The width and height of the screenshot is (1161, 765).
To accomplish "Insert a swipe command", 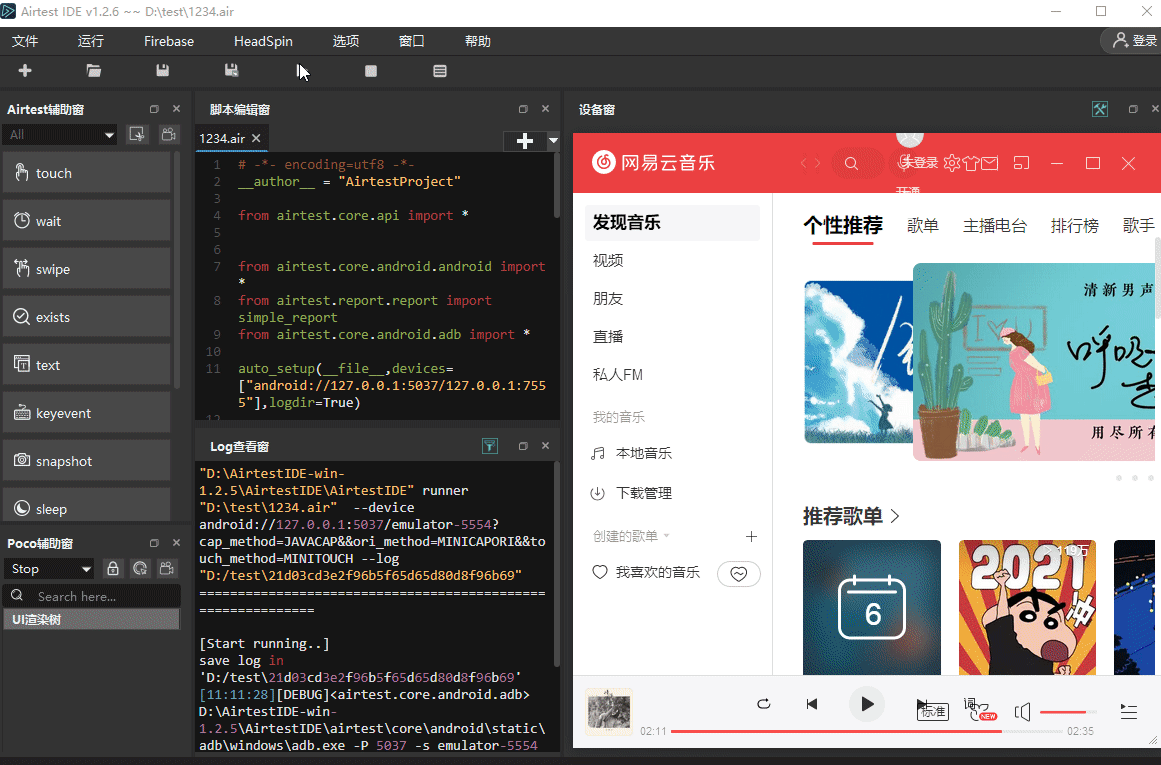I will pos(87,269).
